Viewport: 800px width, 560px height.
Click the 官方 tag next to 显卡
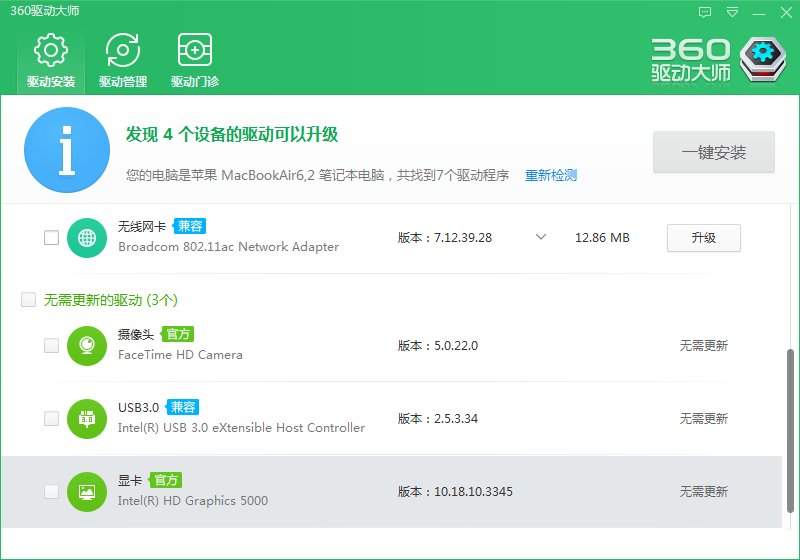pos(166,480)
